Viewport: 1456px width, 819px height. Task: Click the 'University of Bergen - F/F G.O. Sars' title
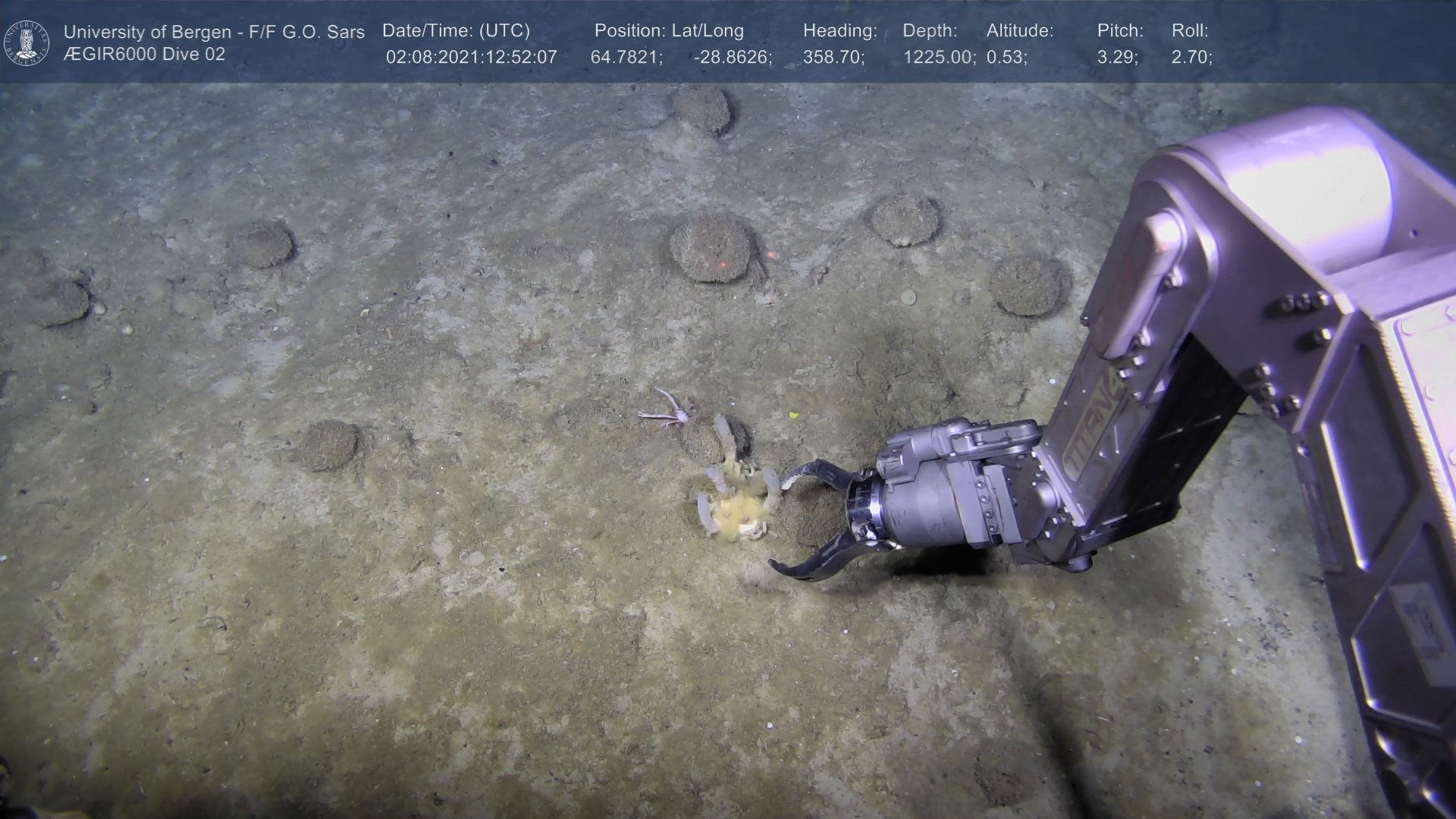point(214,32)
